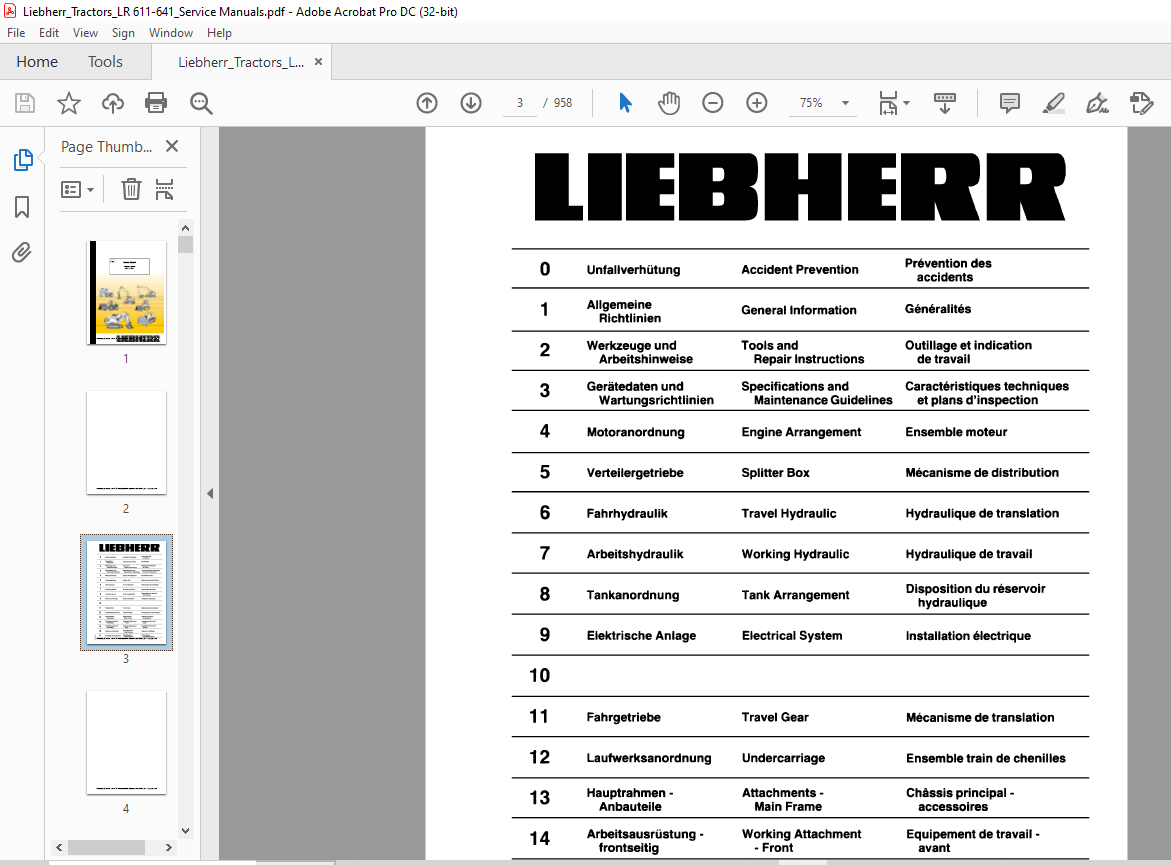Expand fit page tool dropdown arrow
1171x865 pixels.
click(907, 103)
